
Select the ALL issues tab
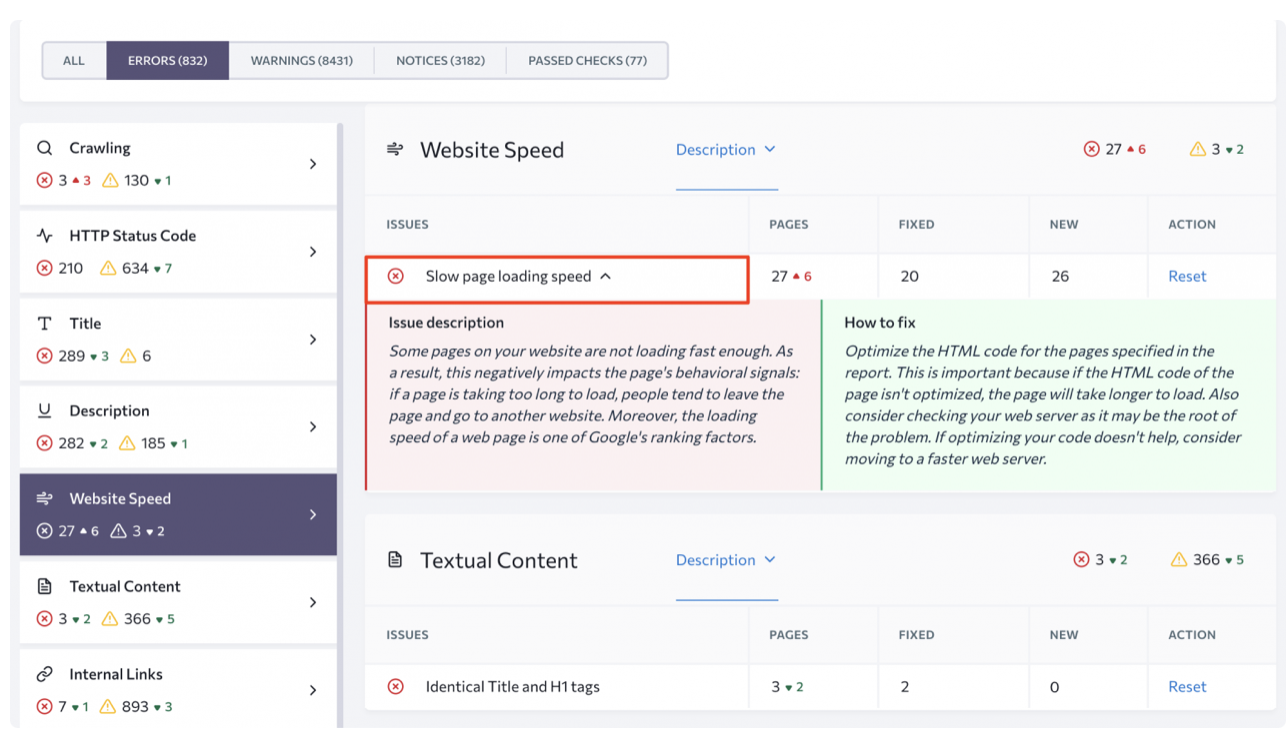[x=74, y=61]
